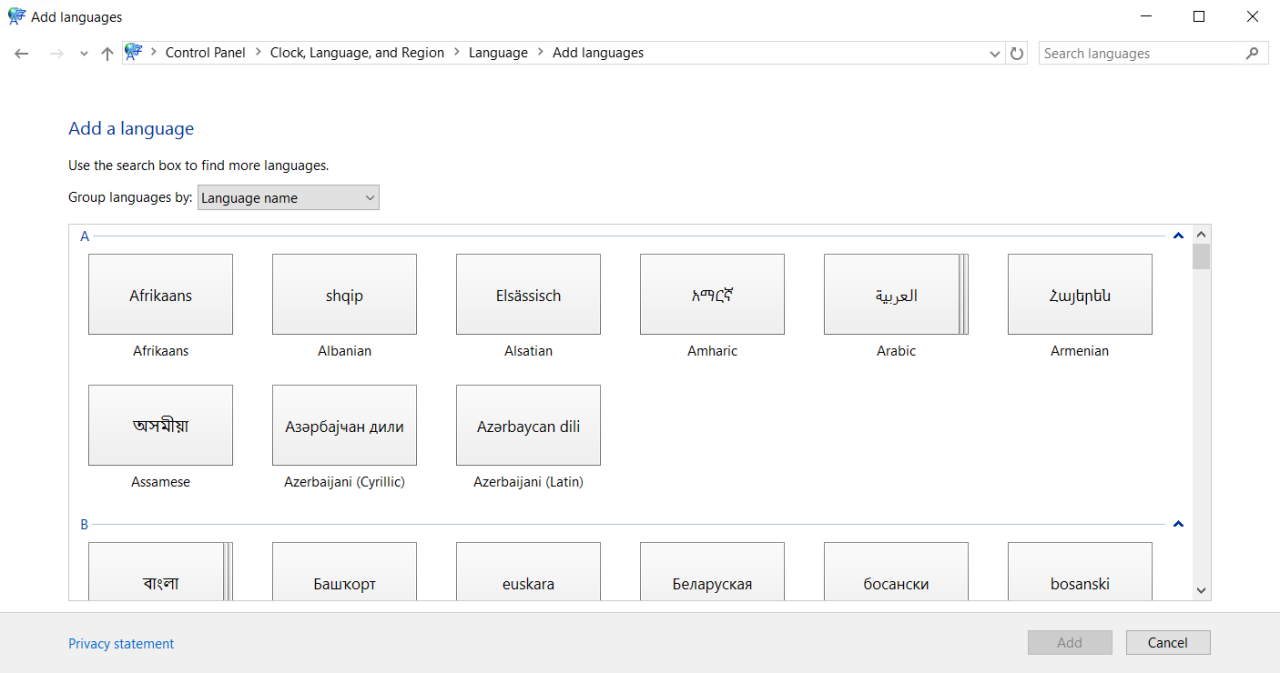Choose the Башҡорт language tile
Viewport: 1280px width, 673px height.
(345, 571)
